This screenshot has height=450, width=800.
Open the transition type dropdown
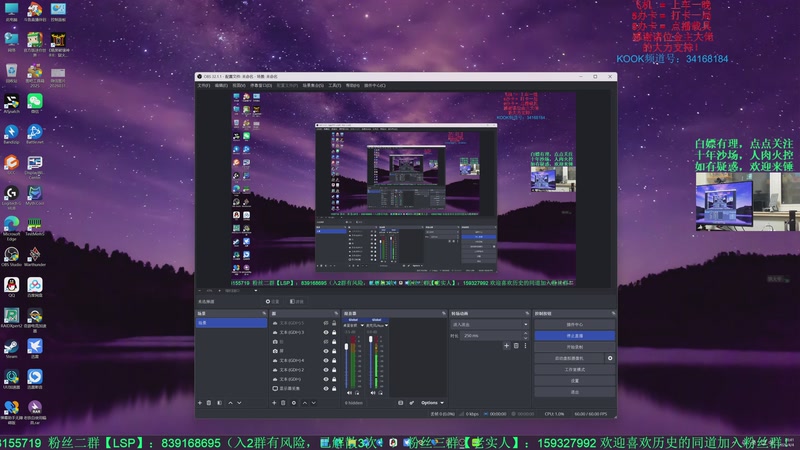489,324
